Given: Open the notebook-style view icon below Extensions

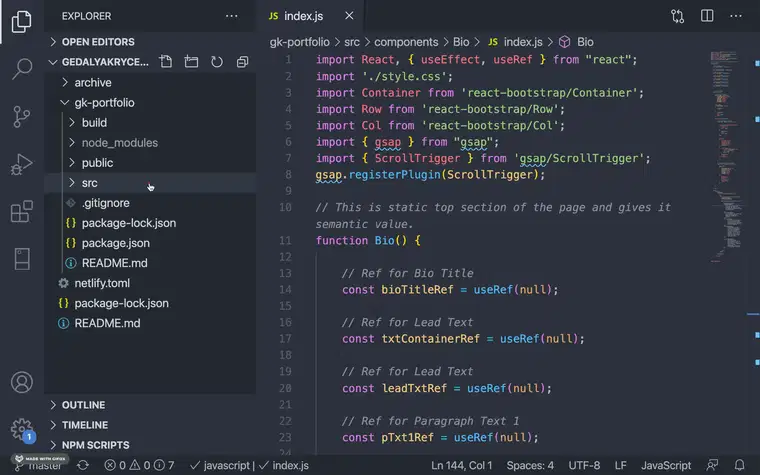Looking at the screenshot, I should pyautogui.click(x=22, y=259).
